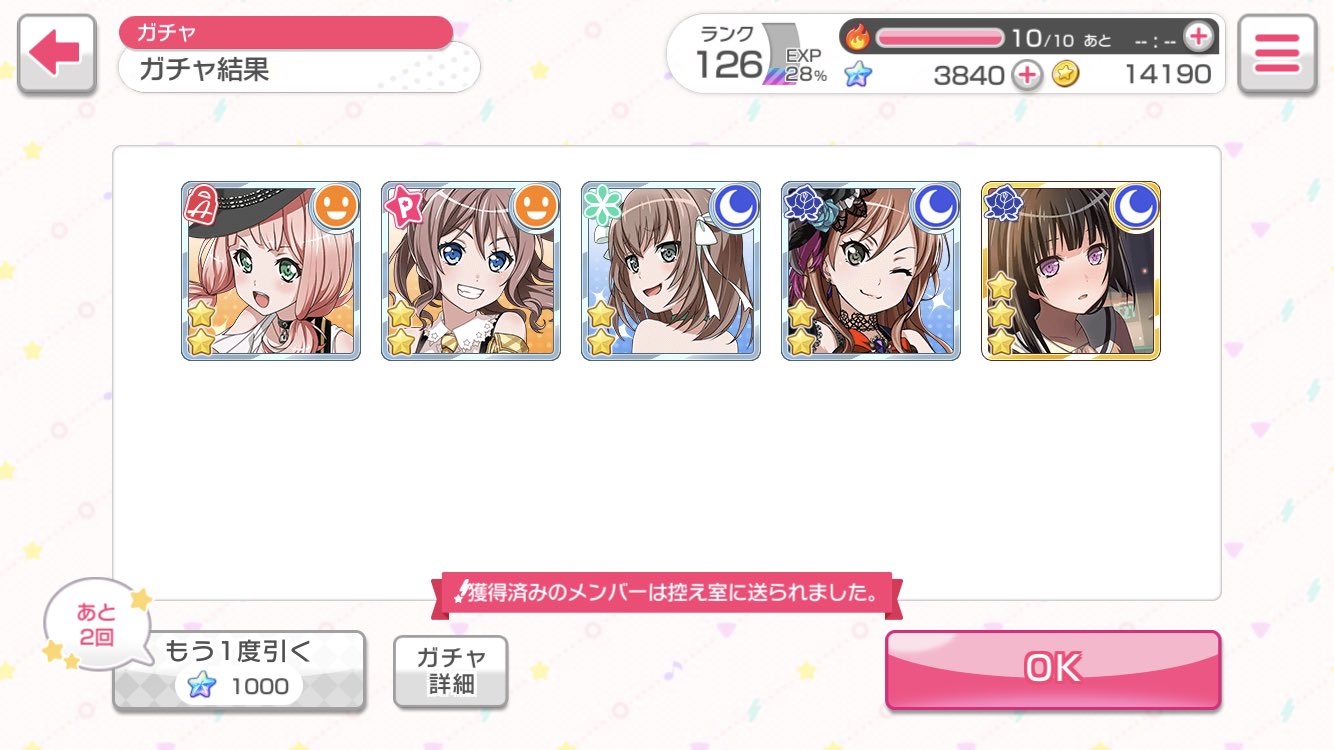Tap the blue star gem icon
The width and height of the screenshot is (1334, 750).
pos(857,74)
